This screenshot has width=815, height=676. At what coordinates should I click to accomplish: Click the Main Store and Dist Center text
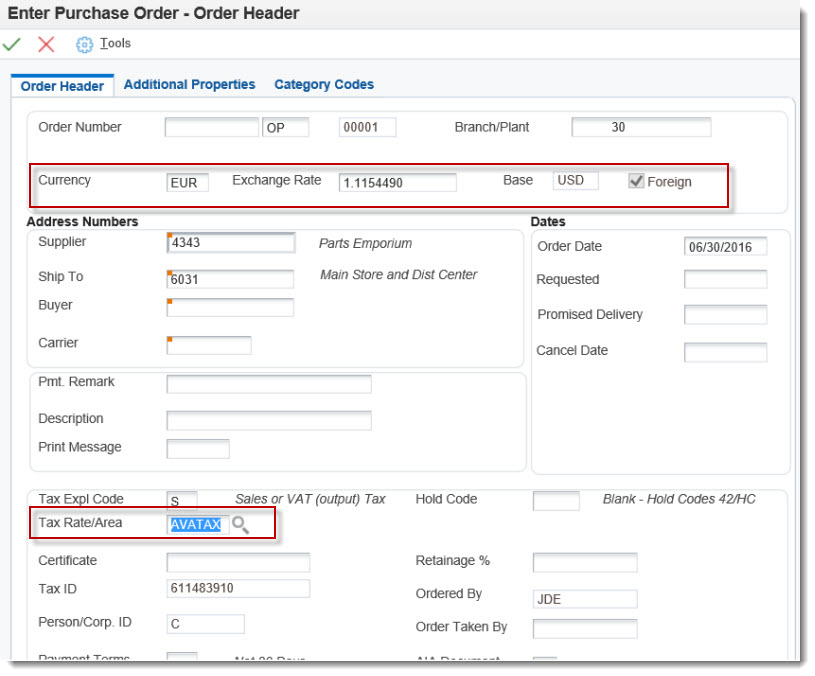pos(399,275)
